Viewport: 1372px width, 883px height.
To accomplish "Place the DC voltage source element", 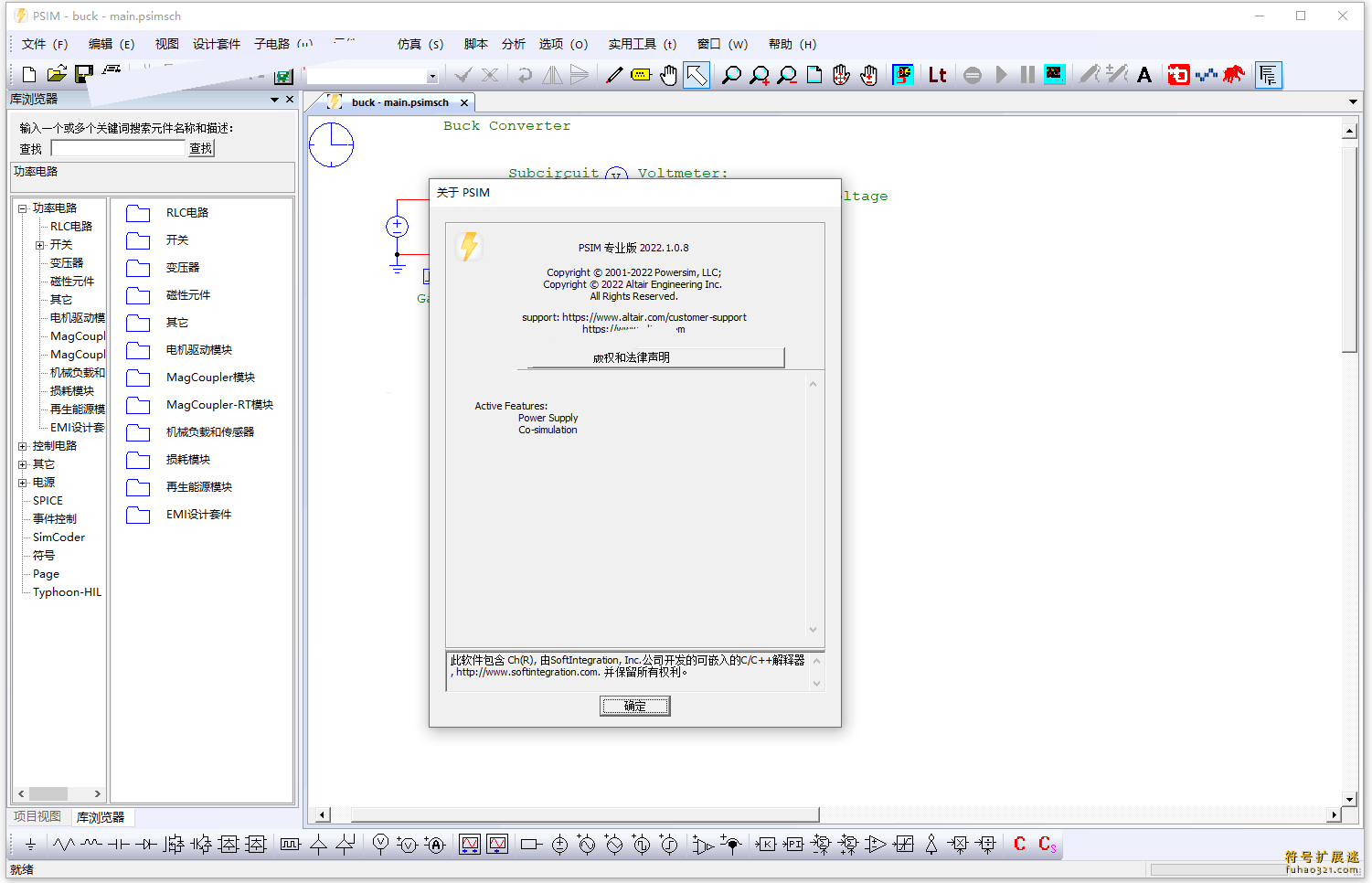I will coord(560,845).
